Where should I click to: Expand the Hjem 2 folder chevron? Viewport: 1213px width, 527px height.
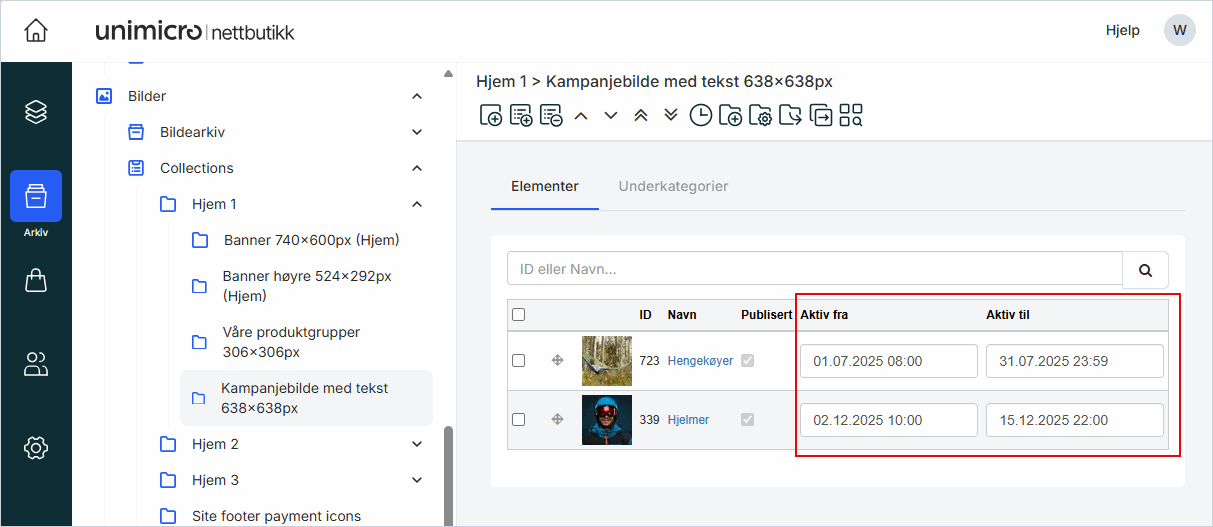click(x=417, y=444)
